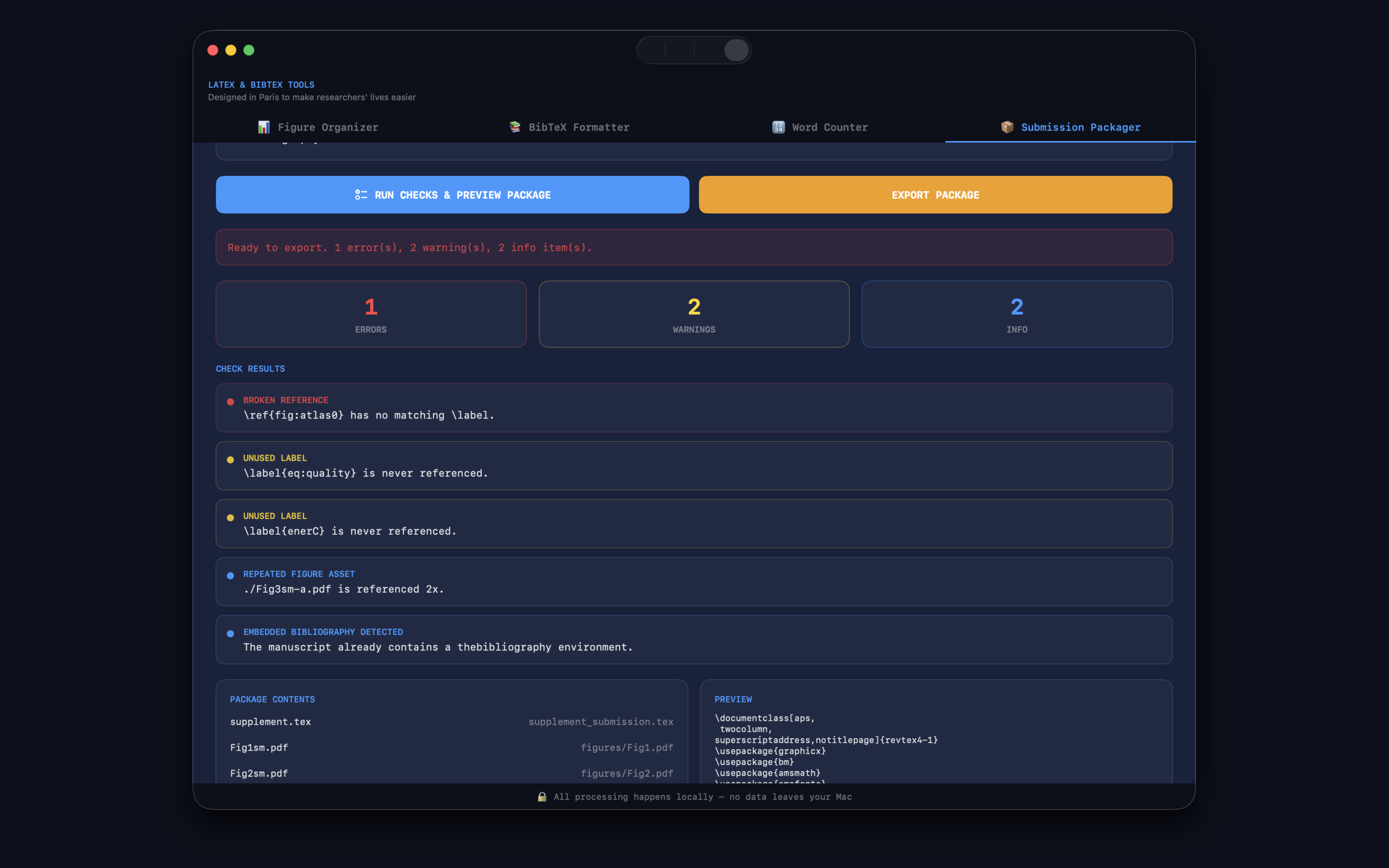Click the red dot beside Broken Reference

(x=230, y=402)
